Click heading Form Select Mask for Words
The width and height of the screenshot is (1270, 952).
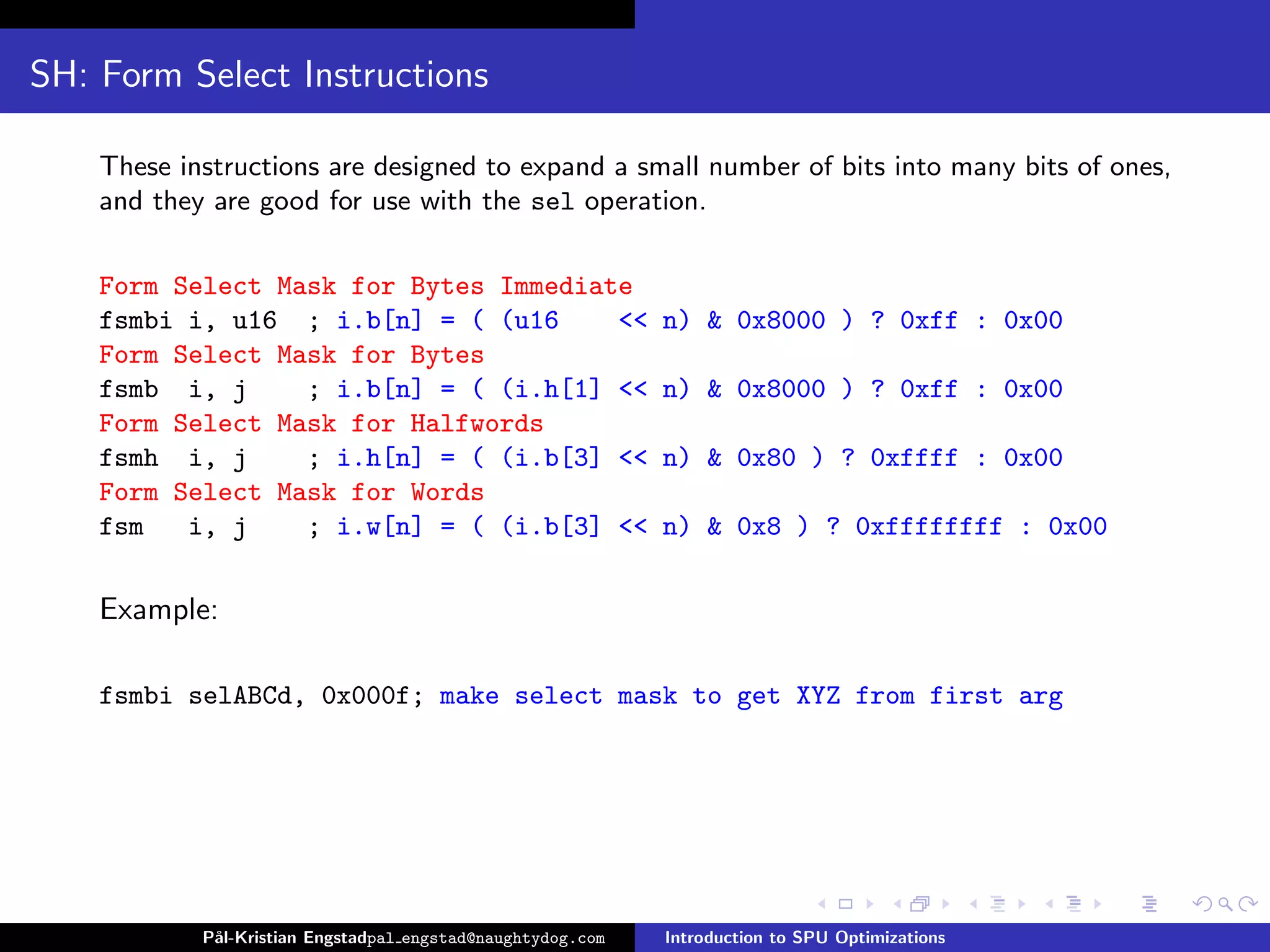[x=291, y=493]
